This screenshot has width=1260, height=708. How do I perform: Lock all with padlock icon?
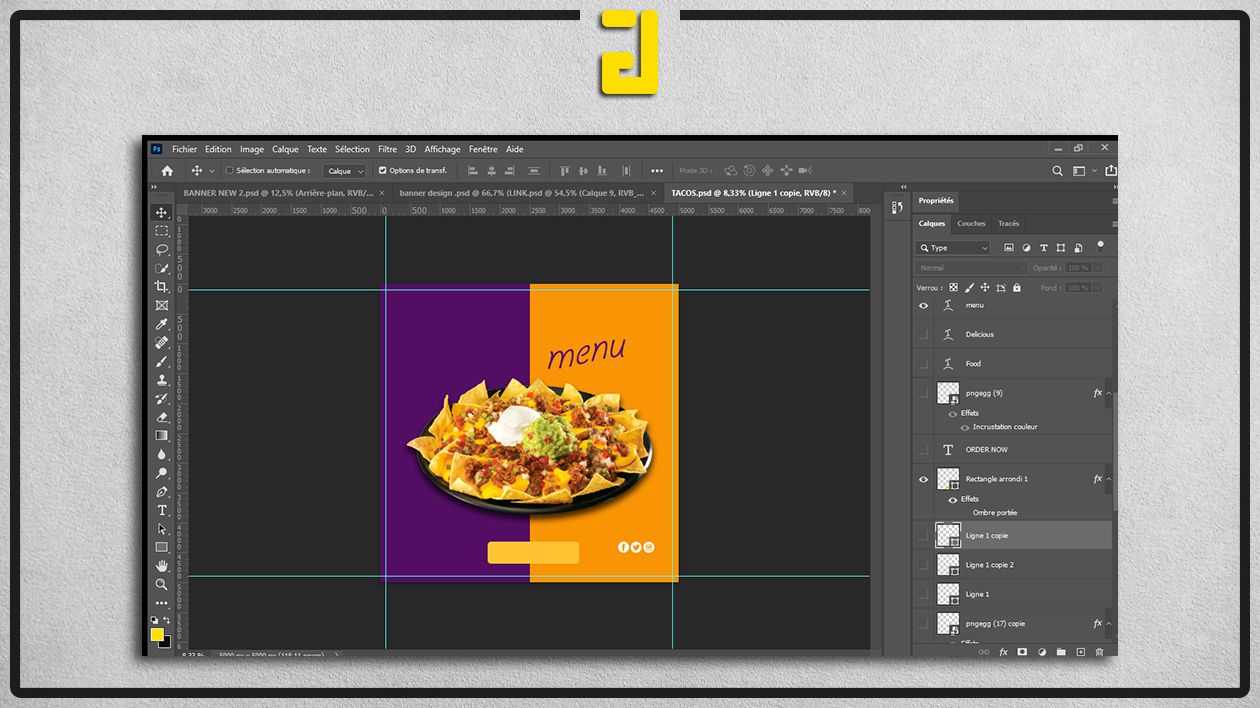[x=1016, y=288]
